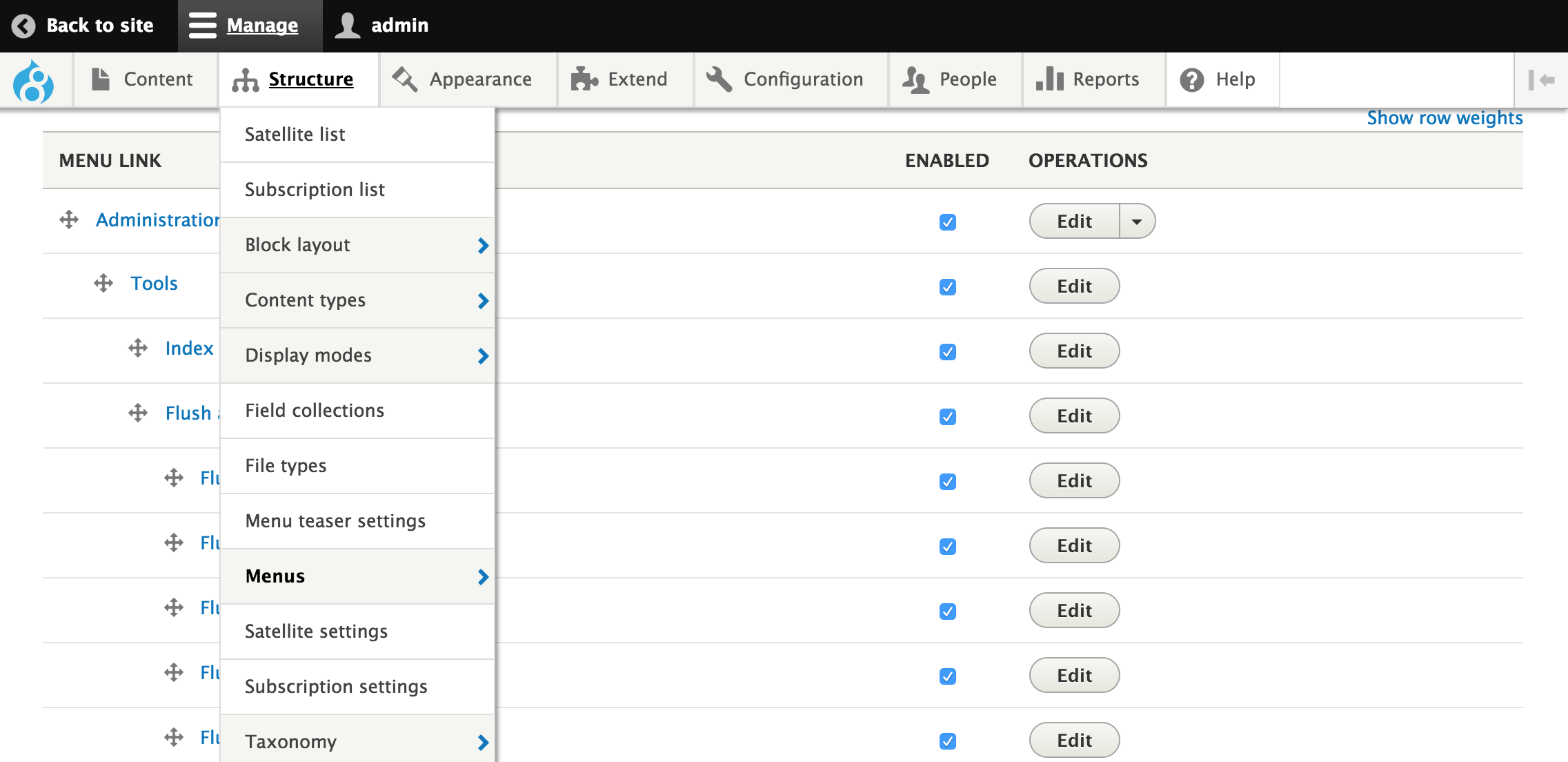Image resolution: width=1568 pixels, height=762 pixels.
Task: Click the drag handle beside Index
Action: pyautogui.click(x=138, y=348)
